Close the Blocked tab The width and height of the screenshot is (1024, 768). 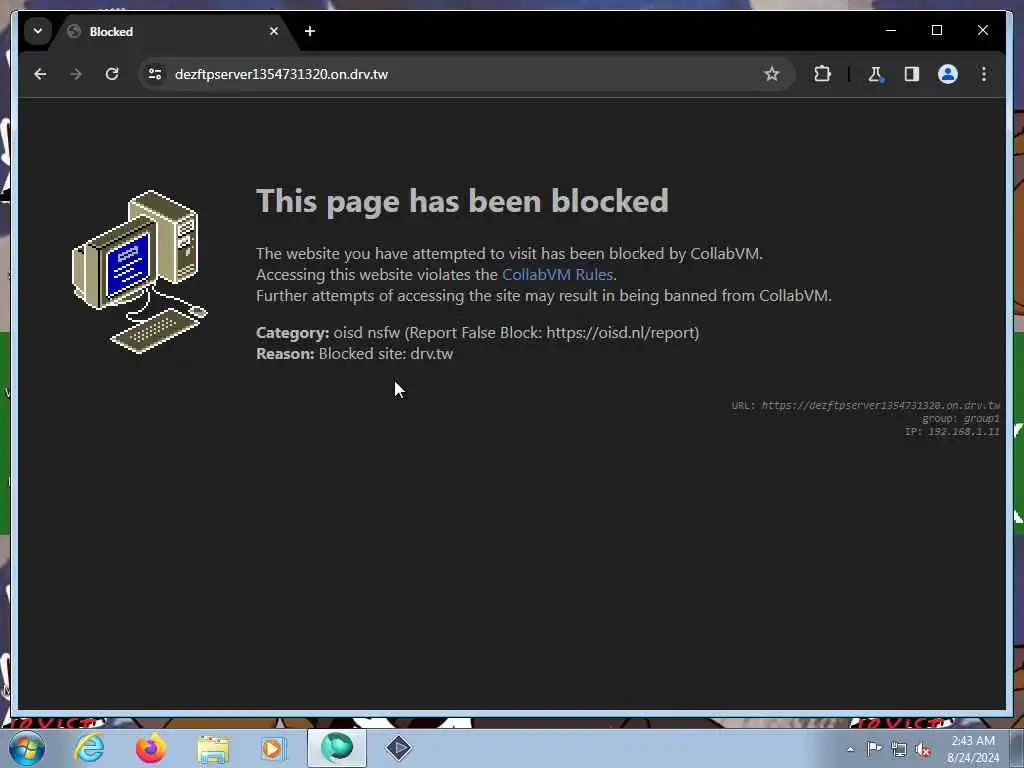click(274, 31)
